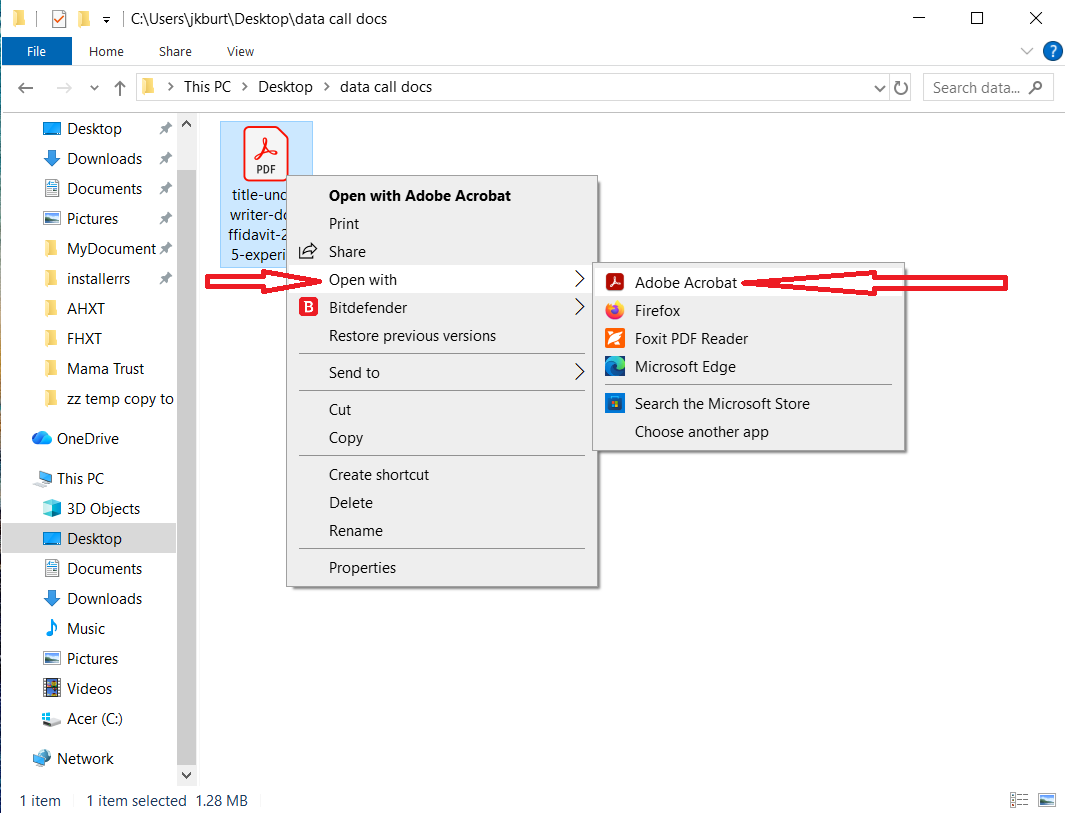Open 3D Objects under This PC

coord(103,508)
